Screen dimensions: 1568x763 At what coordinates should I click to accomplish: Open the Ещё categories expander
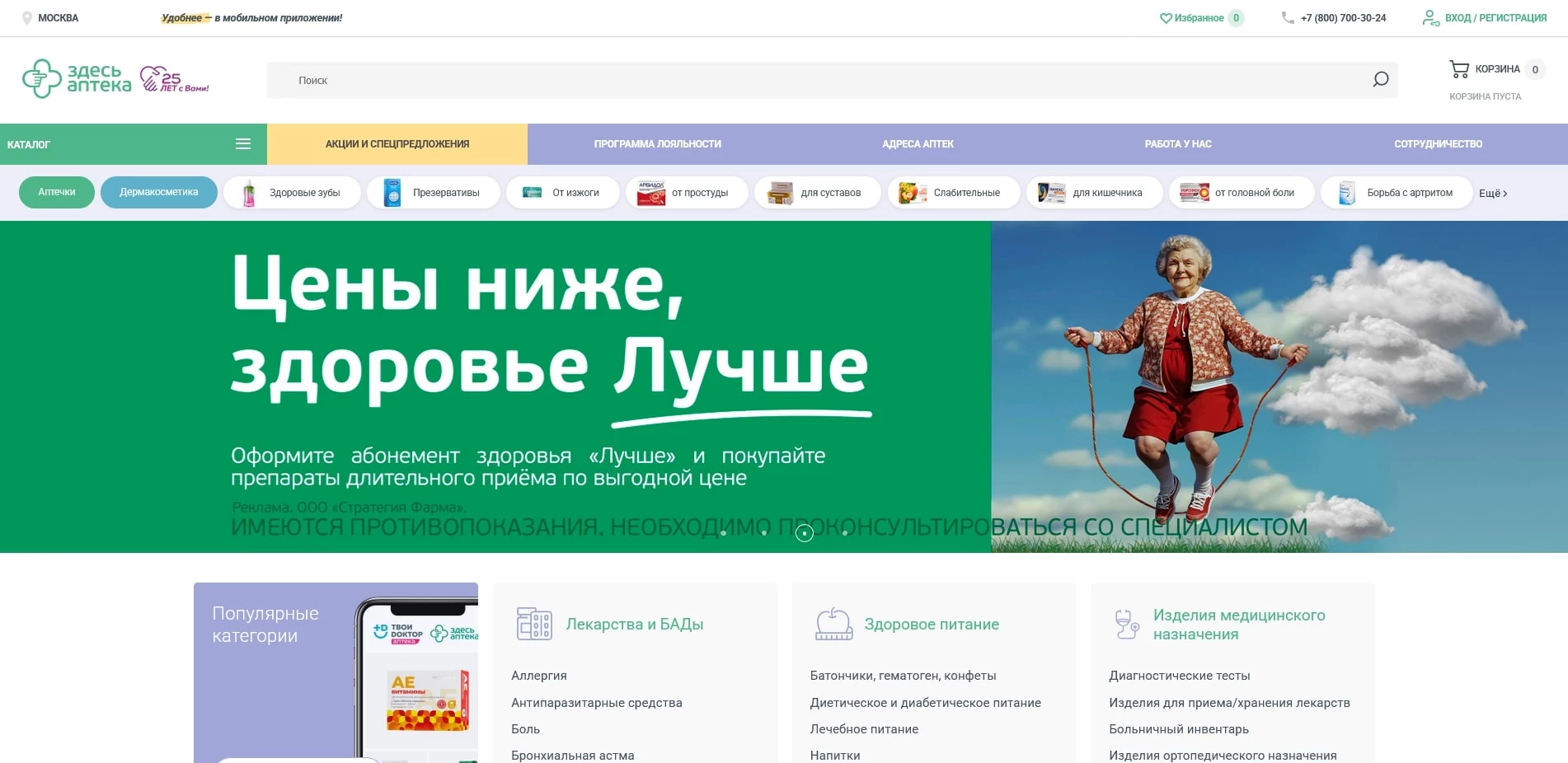point(1493,193)
